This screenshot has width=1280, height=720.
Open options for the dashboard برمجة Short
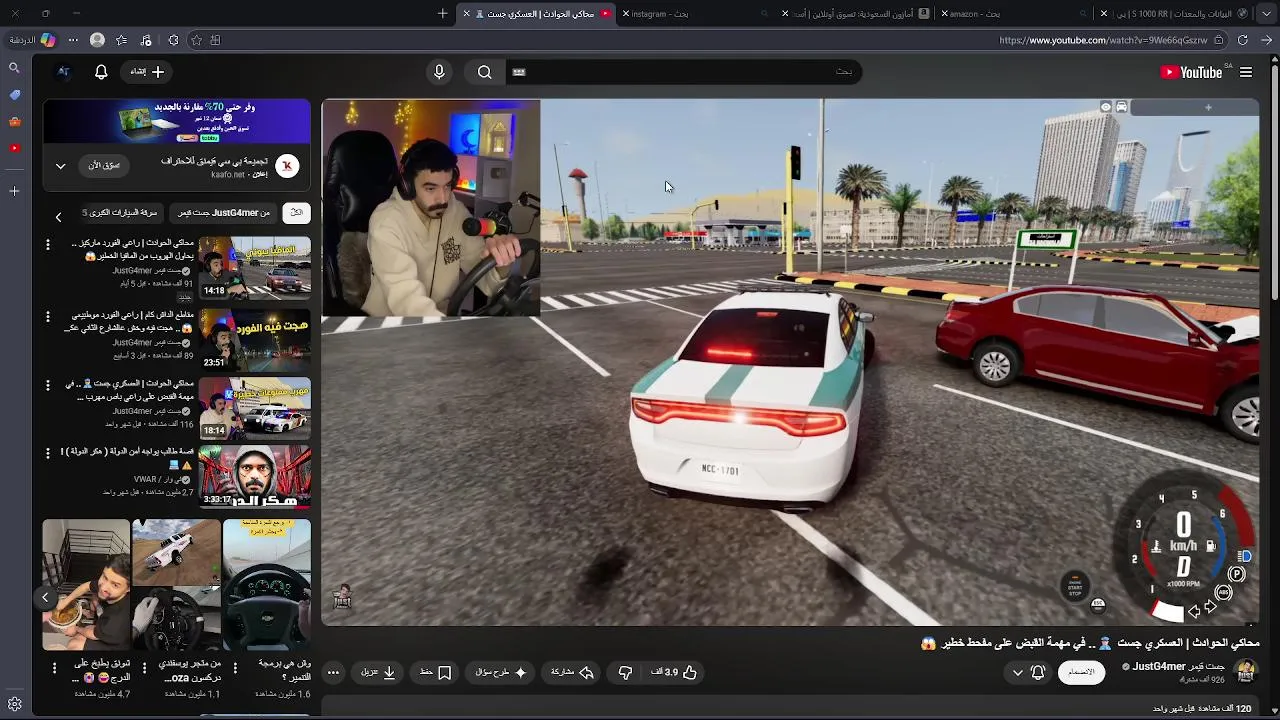235,667
